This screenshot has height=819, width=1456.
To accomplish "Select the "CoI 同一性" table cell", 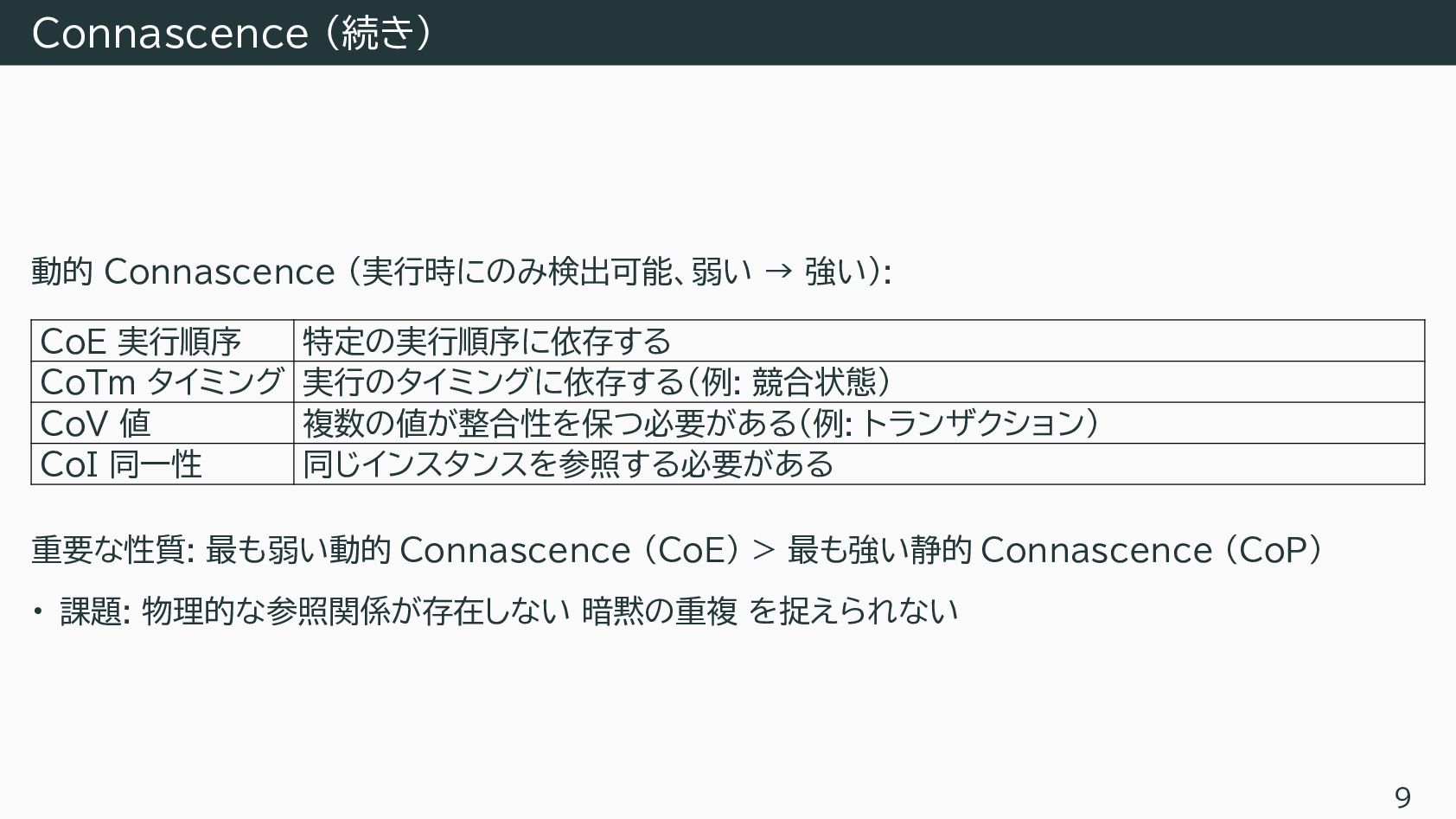I will 121,464.
